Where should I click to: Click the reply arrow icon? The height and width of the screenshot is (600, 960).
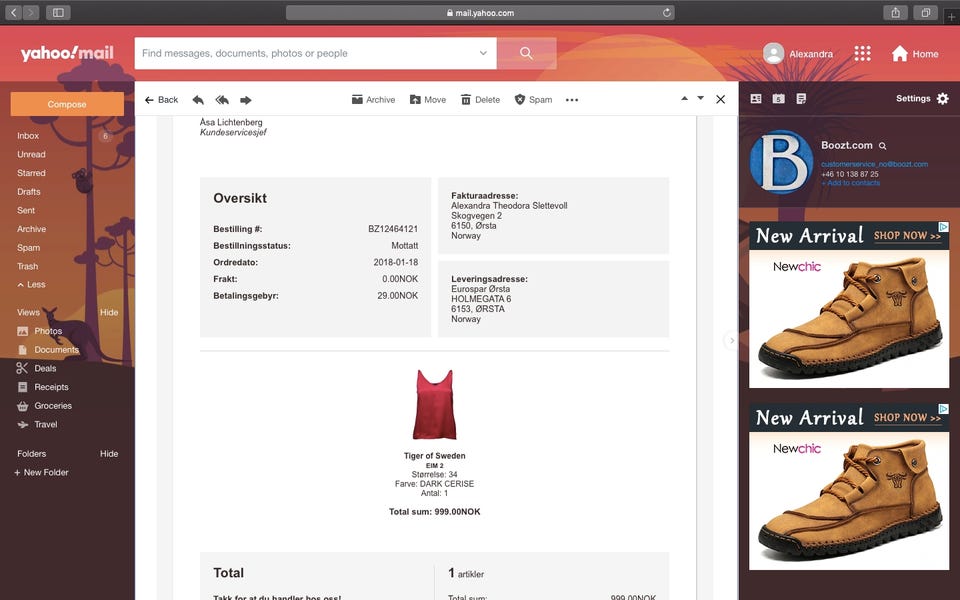pos(198,100)
